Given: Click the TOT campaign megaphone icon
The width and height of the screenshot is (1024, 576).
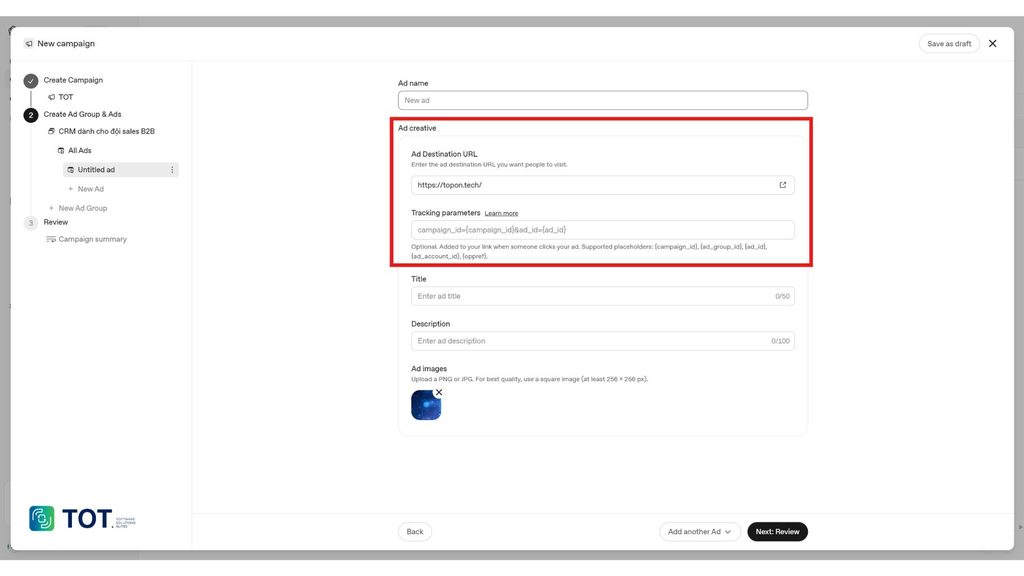Looking at the screenshot, I should (52, 97).
